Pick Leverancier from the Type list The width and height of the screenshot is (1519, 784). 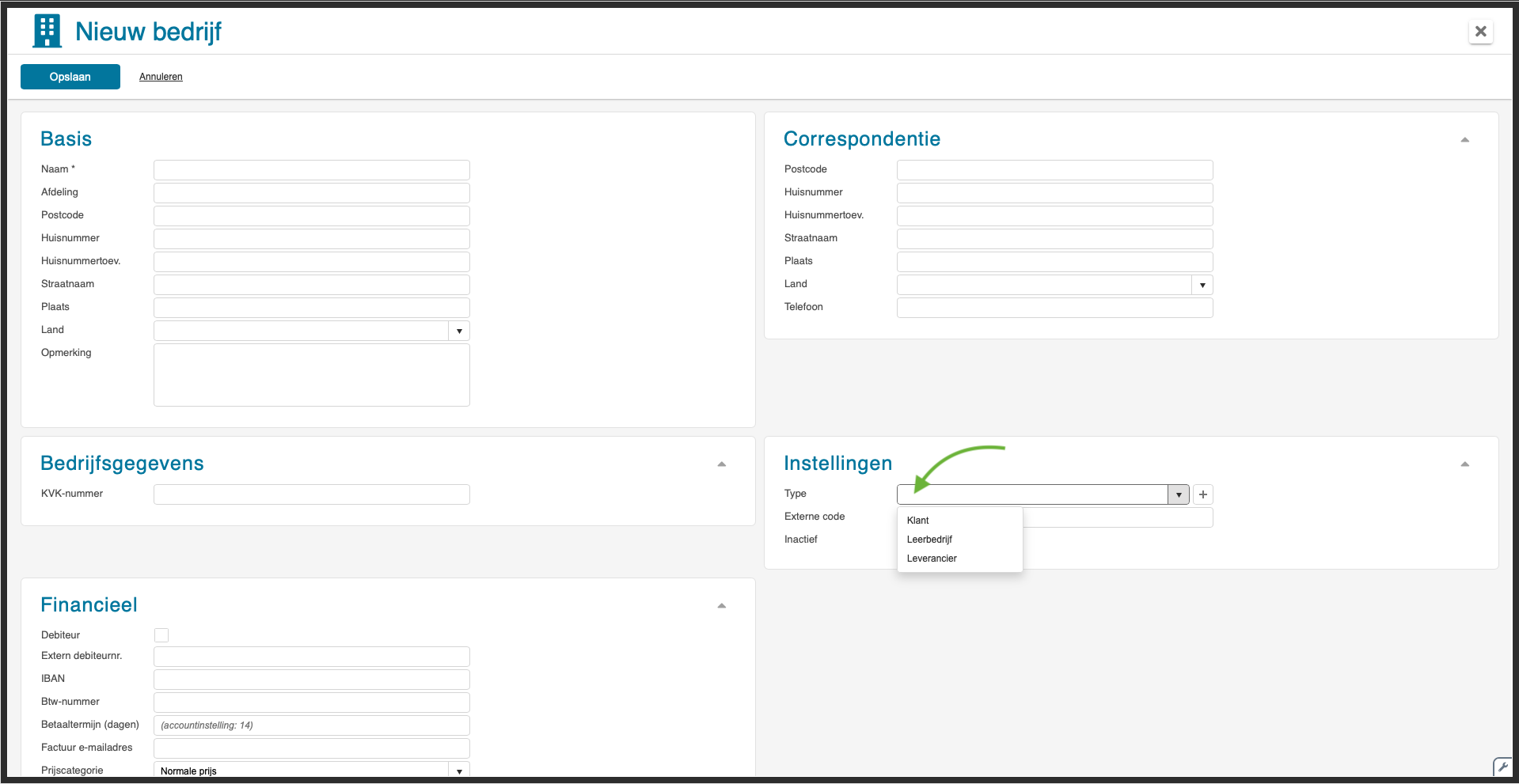click(932, 559)
